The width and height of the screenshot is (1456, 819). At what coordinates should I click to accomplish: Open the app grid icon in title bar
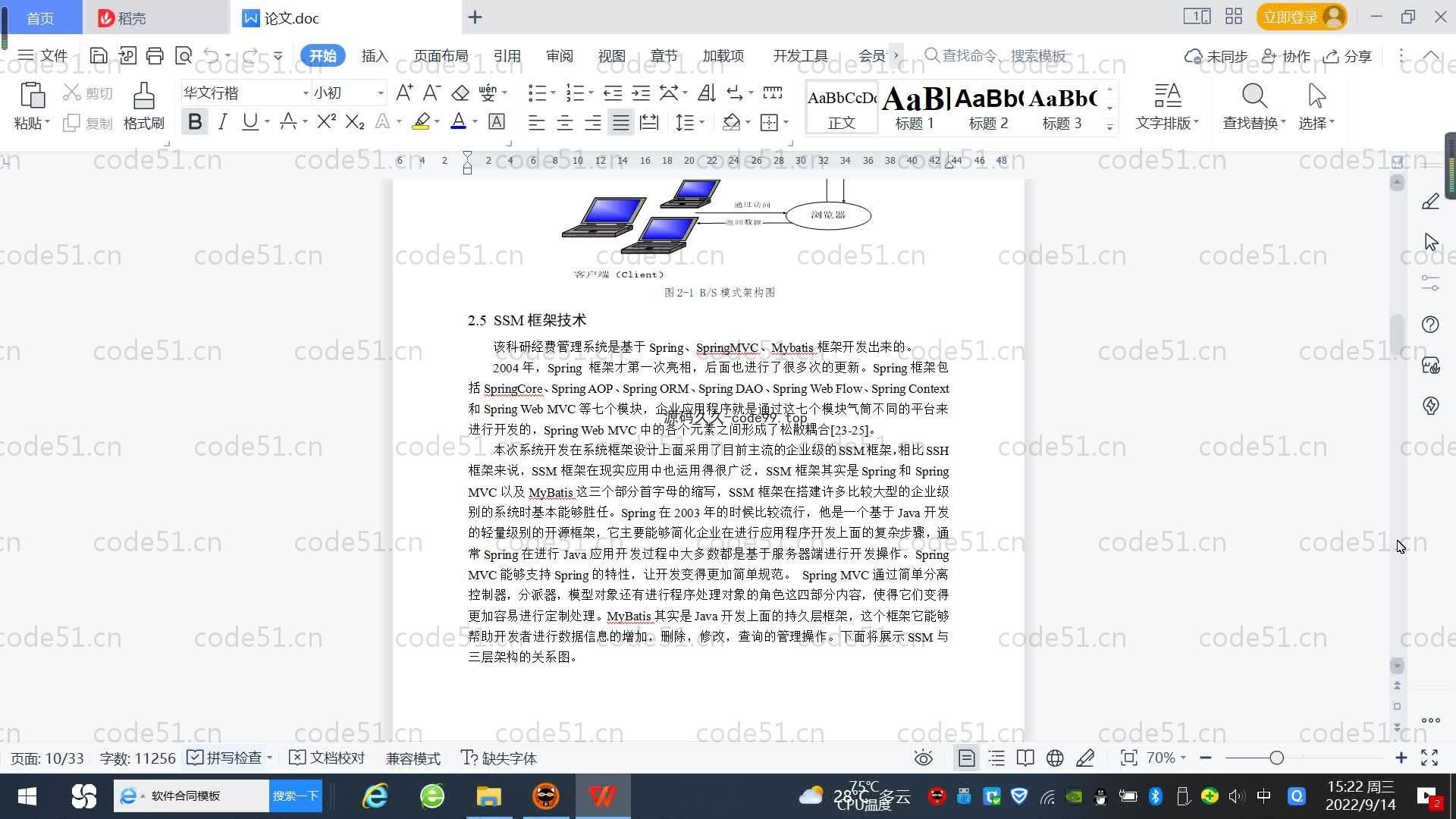pyautogui.click(x=1234, y=17)
